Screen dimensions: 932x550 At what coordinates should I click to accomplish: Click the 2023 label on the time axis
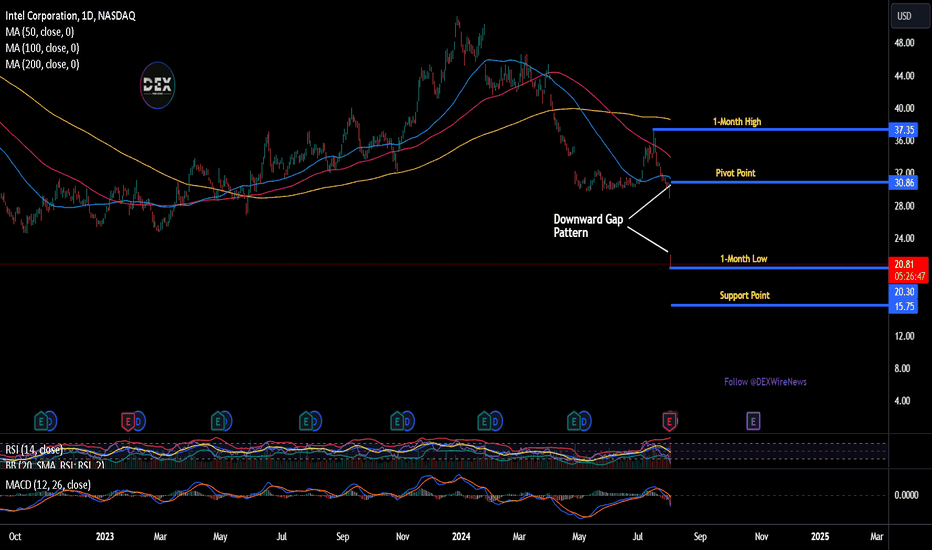point(105,536)
